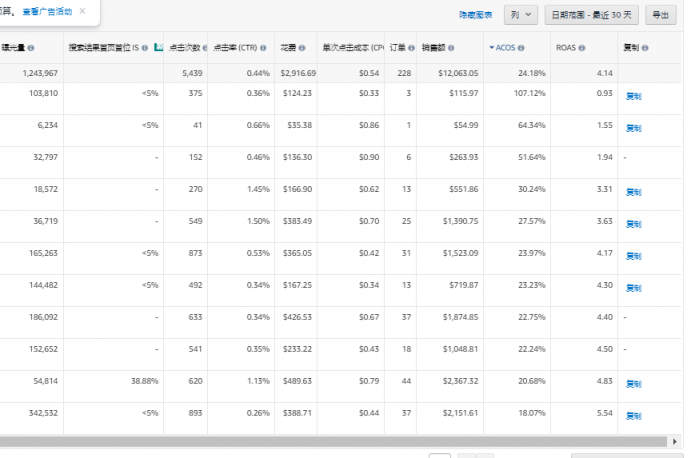
Task: Click ACOS sort arrow in header
Action: [x=492, y=47]
